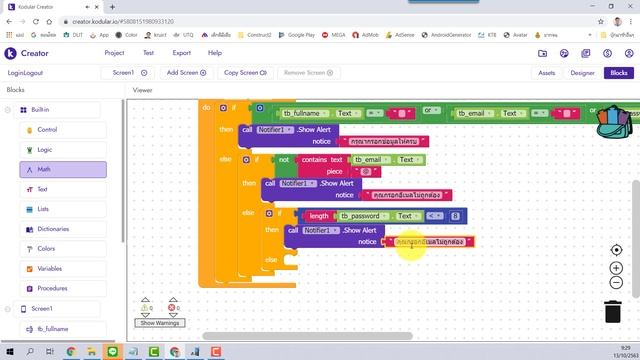
Task: Select the Variables blocks category
Action: click(x=63, y=269)
